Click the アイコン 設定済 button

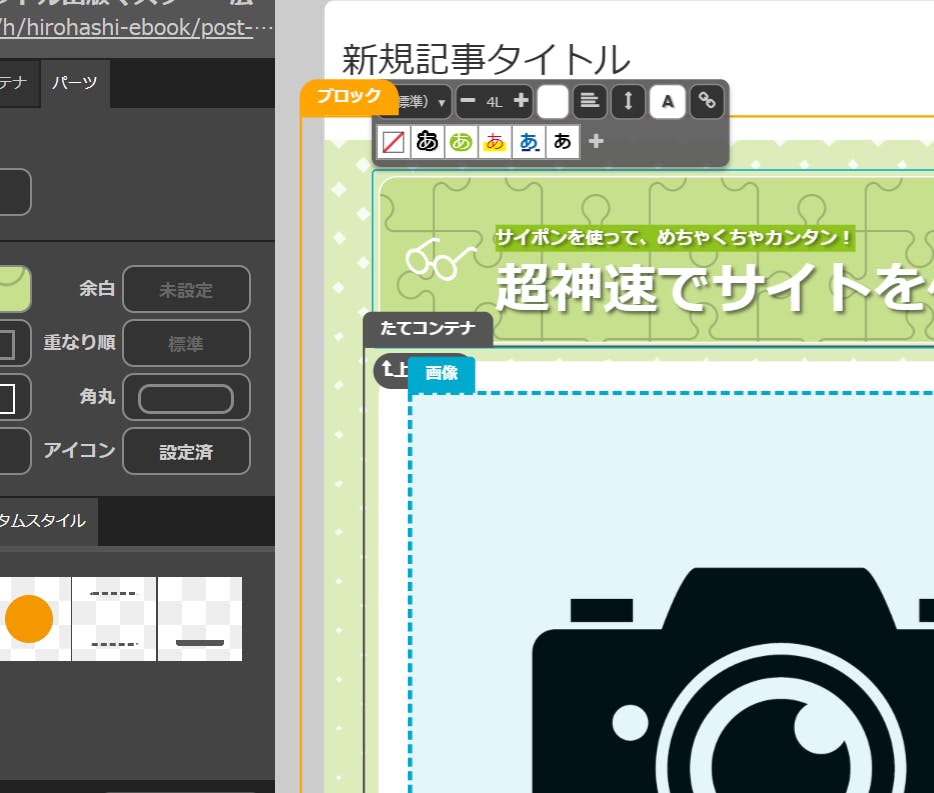tap(186, 452)
